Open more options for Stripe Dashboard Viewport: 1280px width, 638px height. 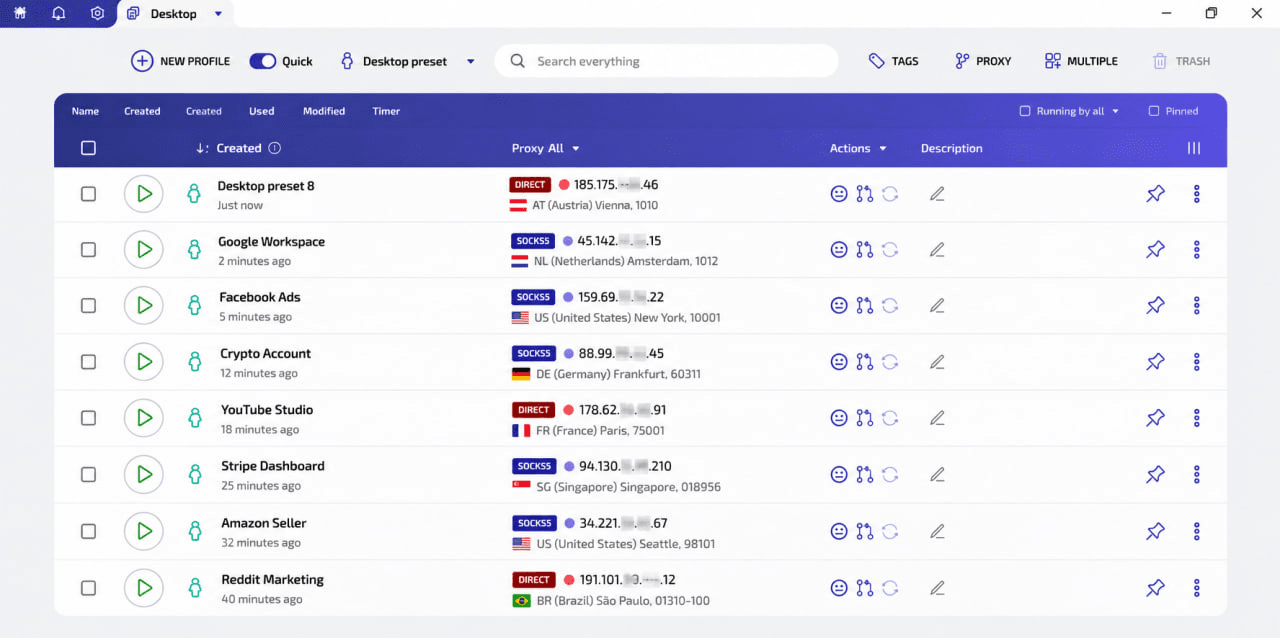point(1197,474)
